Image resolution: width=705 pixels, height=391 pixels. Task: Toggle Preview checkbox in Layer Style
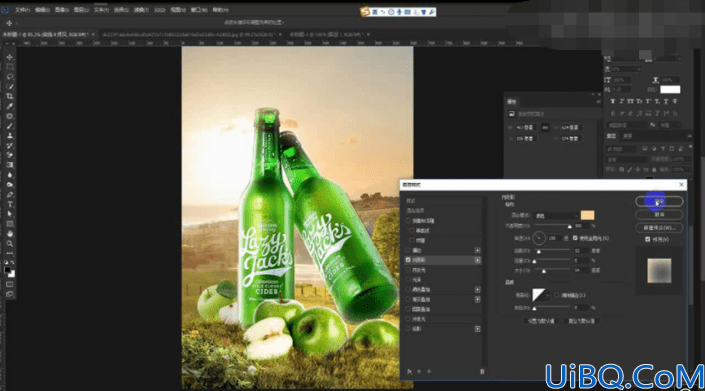click(x=648, y=240)
